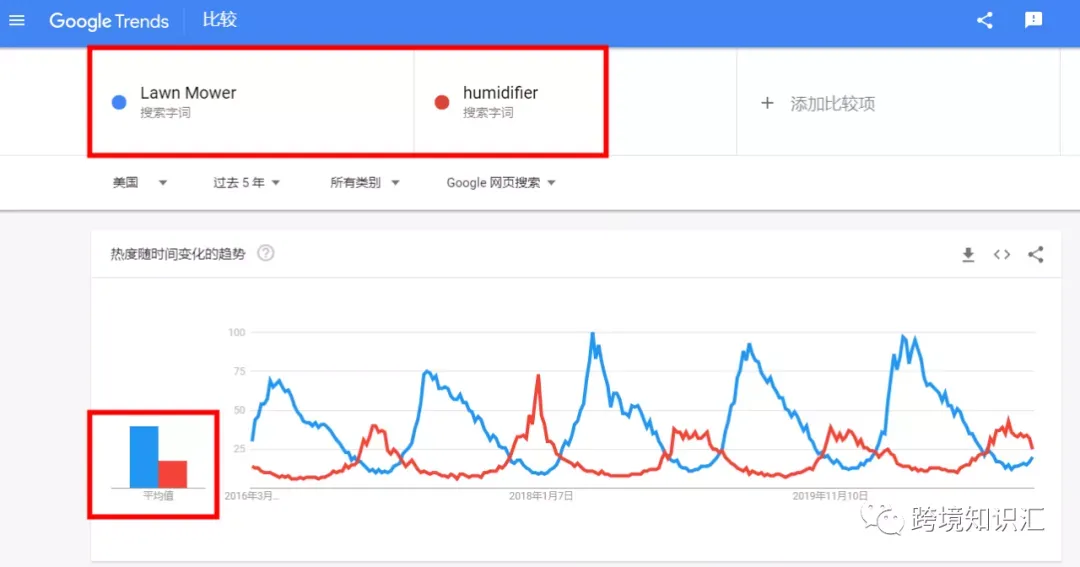Expand the 所有类别 category dropdown

click(x=364, y=183)
